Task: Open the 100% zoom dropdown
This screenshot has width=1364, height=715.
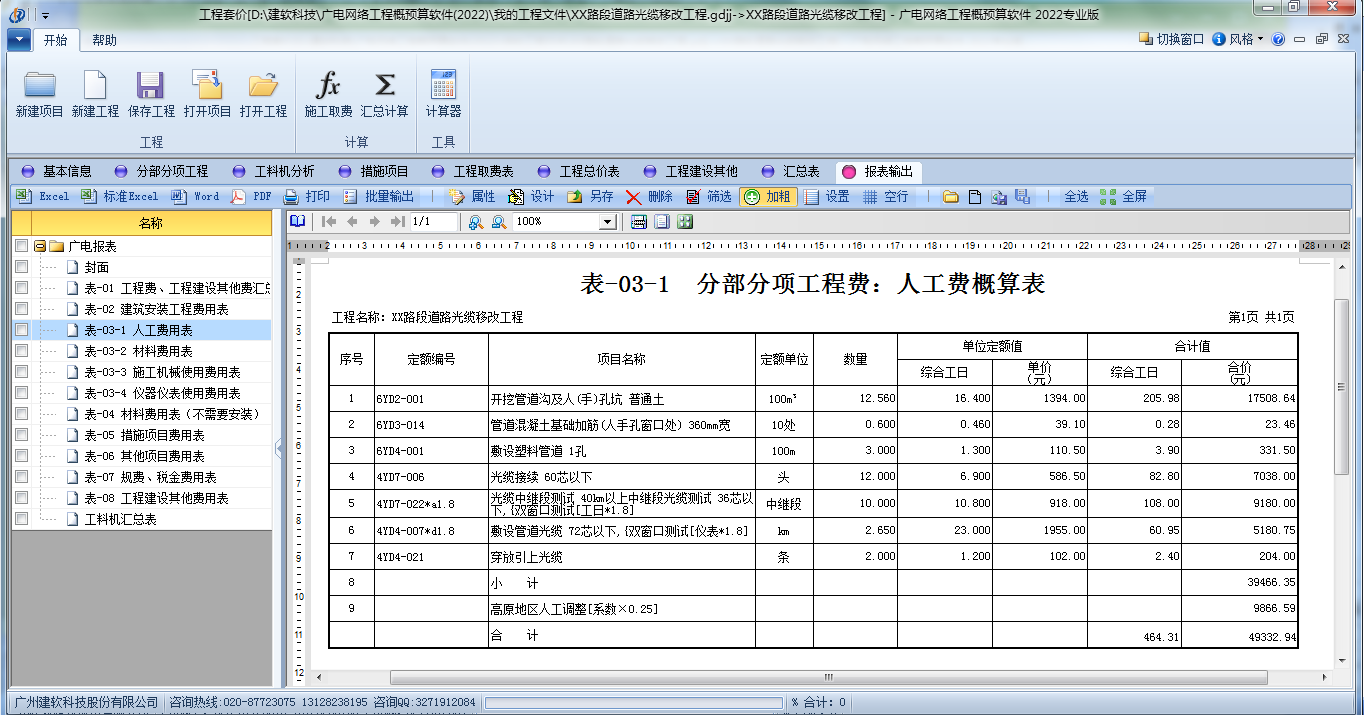Action: coord(607,222)
